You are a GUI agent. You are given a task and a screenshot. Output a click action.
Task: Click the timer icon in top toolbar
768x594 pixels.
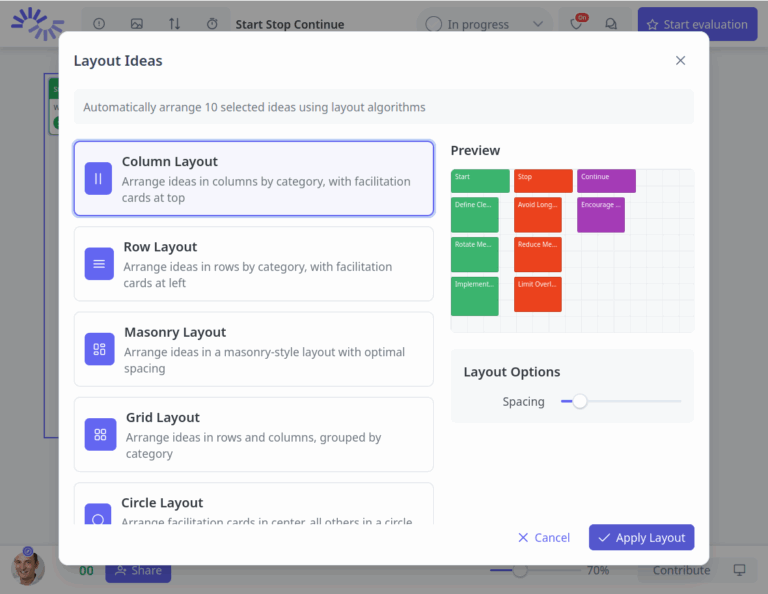pos(212,24)
